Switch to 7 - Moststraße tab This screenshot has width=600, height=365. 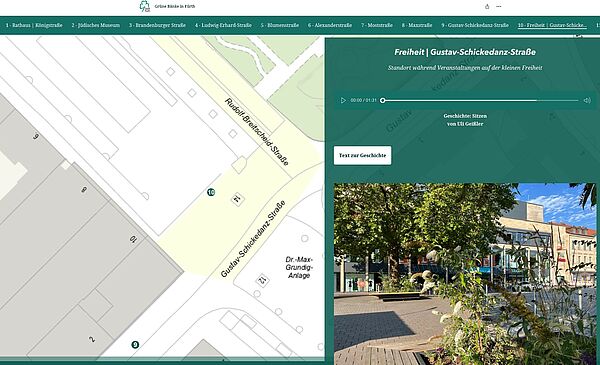tap(377, 25)
